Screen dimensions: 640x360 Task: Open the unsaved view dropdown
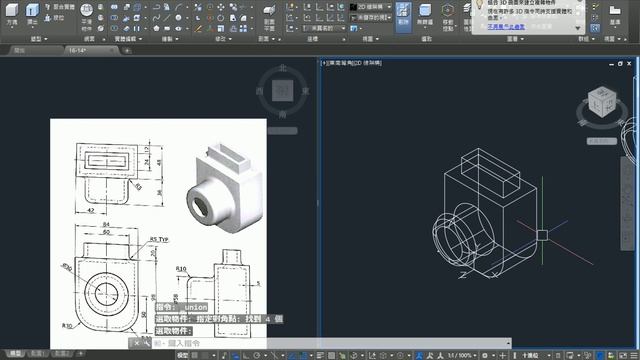click(371, 18)
